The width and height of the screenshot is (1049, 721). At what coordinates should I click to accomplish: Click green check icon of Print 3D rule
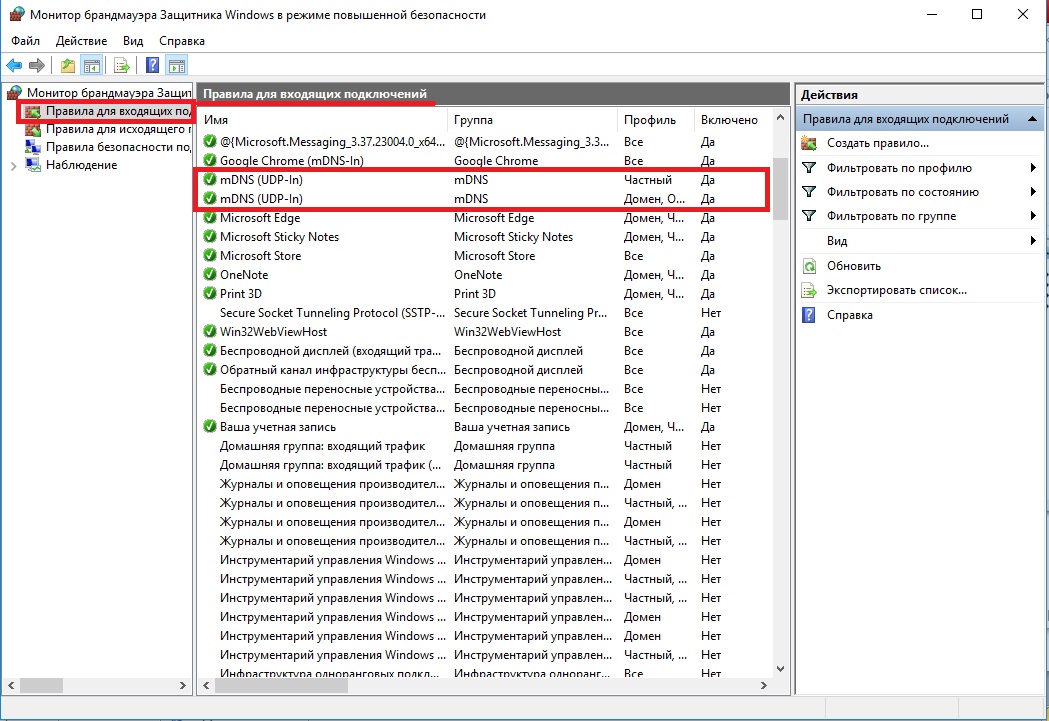[210, 294]
